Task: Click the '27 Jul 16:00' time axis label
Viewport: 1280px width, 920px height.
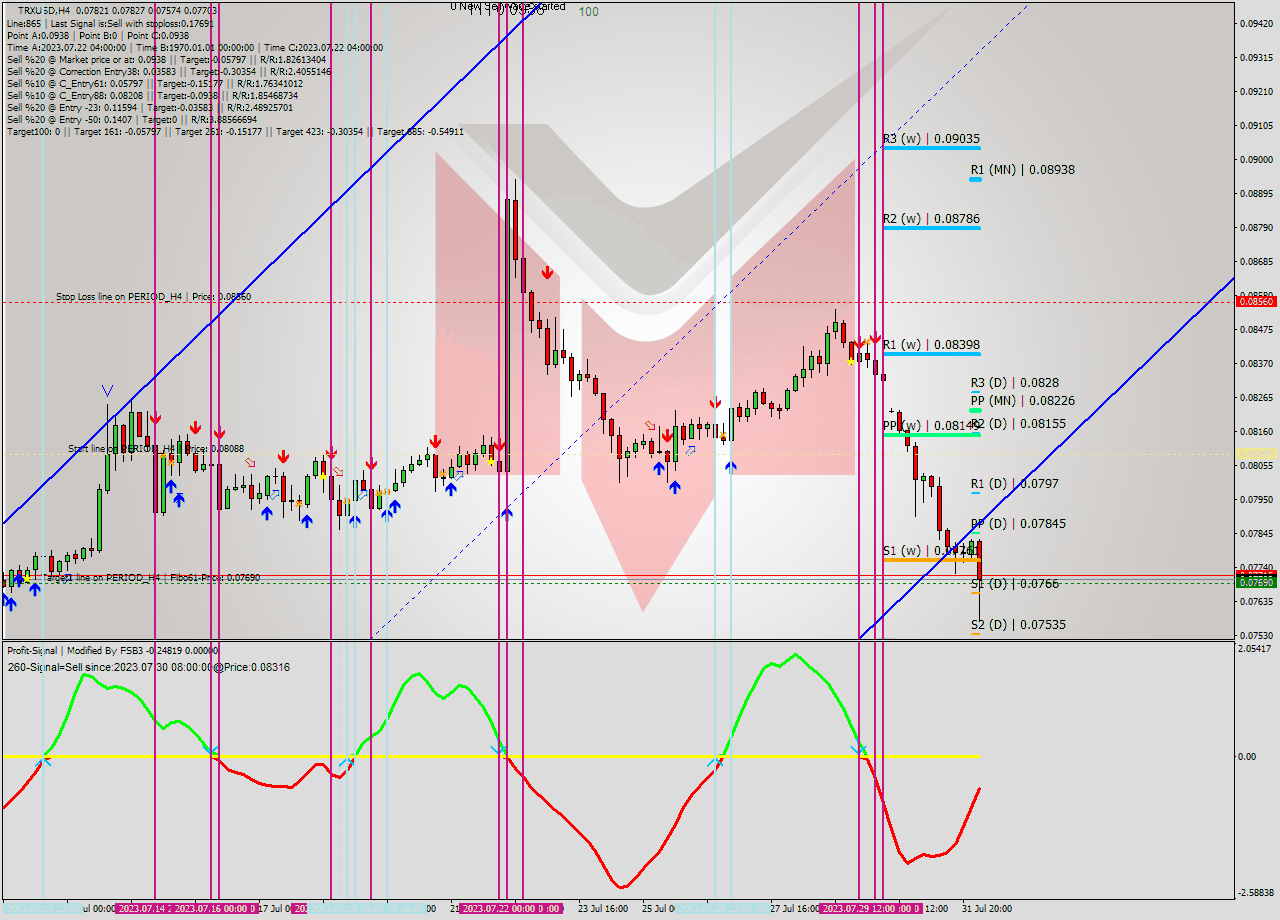Action: [x=796, y=909]
